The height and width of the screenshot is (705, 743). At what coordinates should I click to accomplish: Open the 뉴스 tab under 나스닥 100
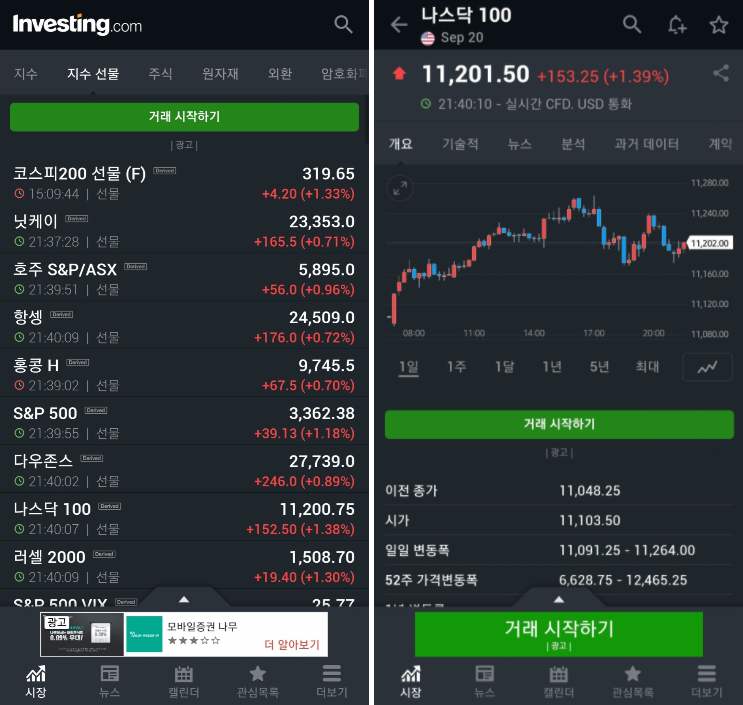pyautogui.click(x=519, y=144)
